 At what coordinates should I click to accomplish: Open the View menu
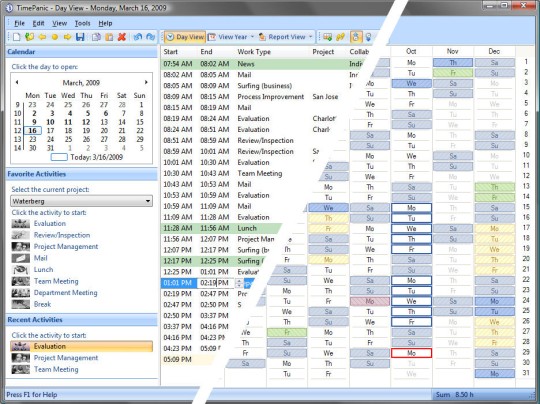[60, 23]
